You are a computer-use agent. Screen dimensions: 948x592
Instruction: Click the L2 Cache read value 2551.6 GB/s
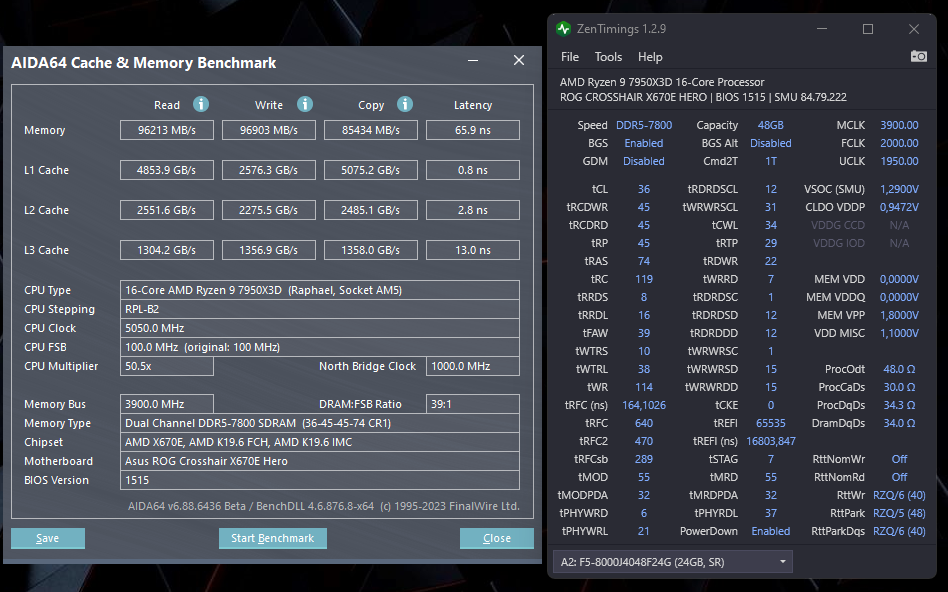pyautogui.click(x=167, y=210)
